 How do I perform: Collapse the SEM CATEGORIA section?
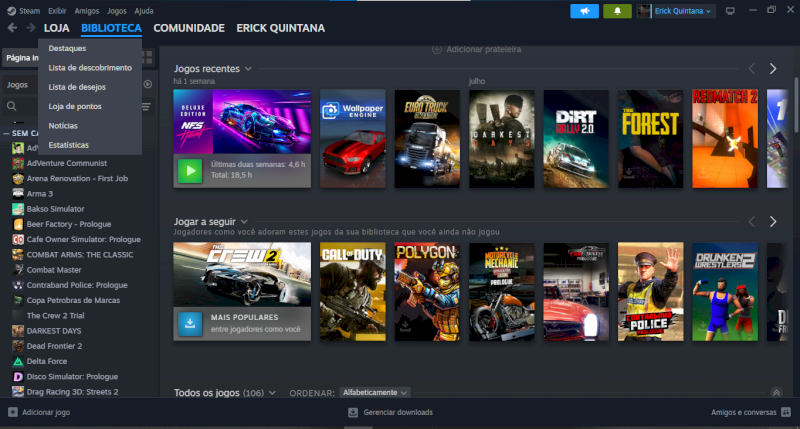(x=6, y=133)
